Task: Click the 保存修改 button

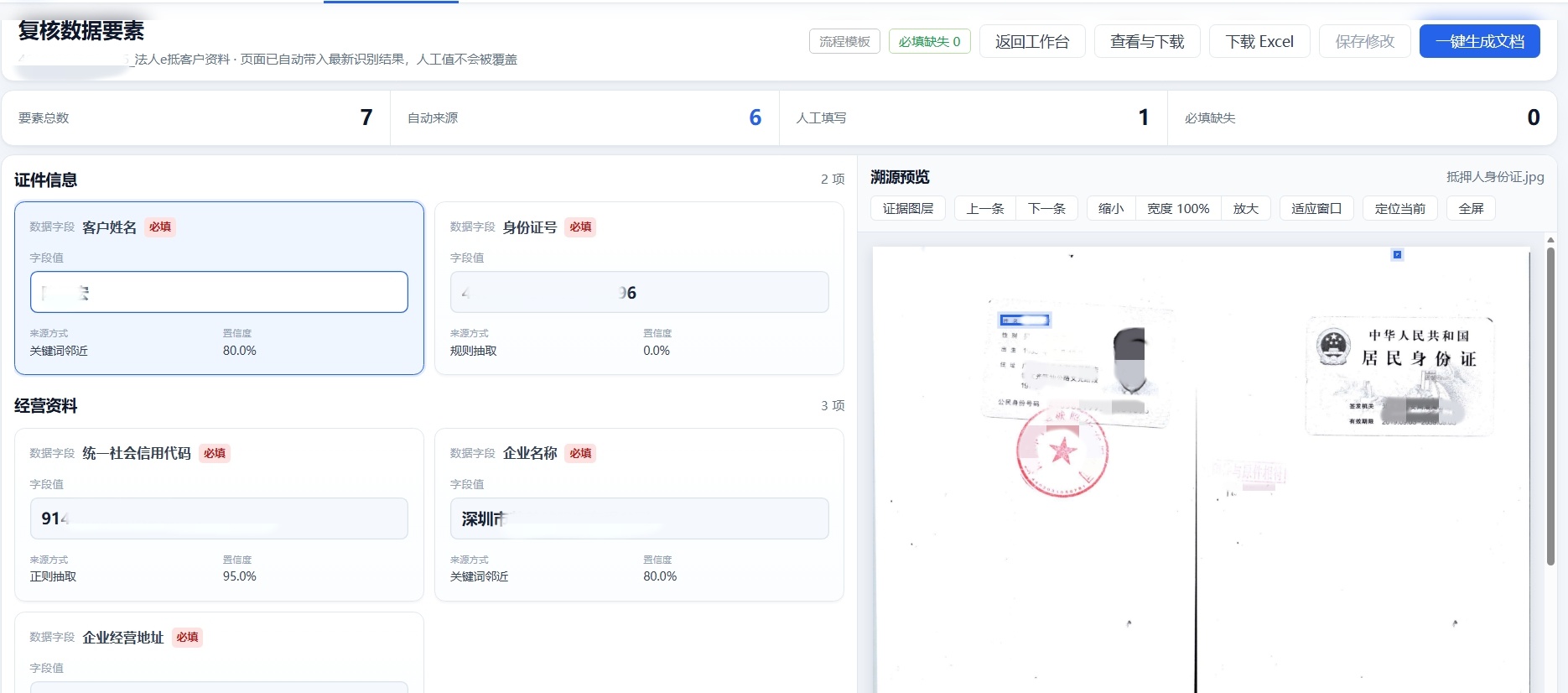Action: click(1364, 41)
